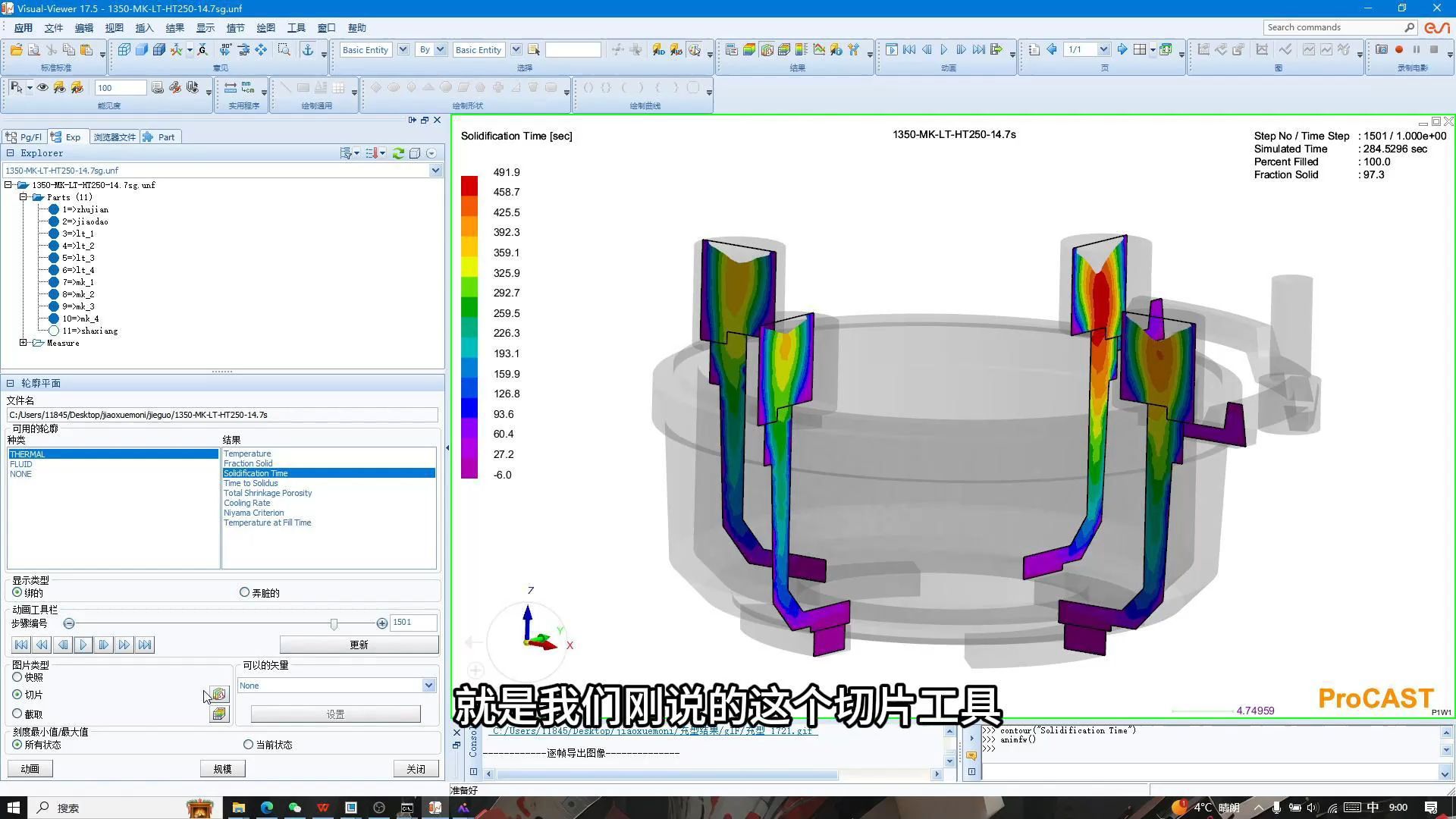Expand the Measure tree node
This screenshot has height=819, width=1456.
coord(24,343)
